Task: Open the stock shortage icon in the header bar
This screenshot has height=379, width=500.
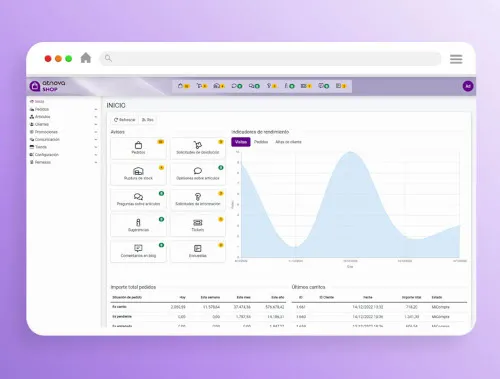Action: coord(219,86)
